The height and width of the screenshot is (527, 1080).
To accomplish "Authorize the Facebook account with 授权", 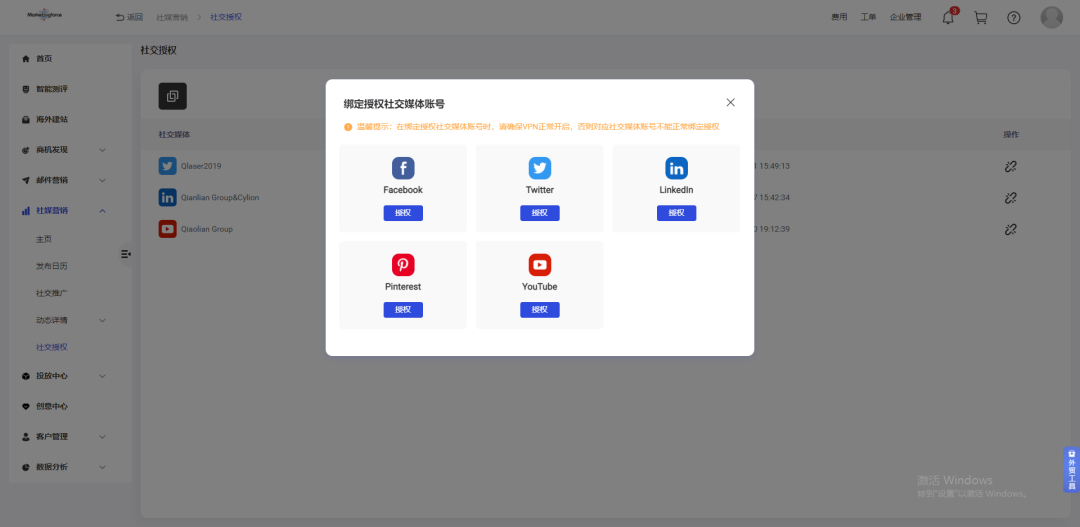I will [x=403, y=213].
